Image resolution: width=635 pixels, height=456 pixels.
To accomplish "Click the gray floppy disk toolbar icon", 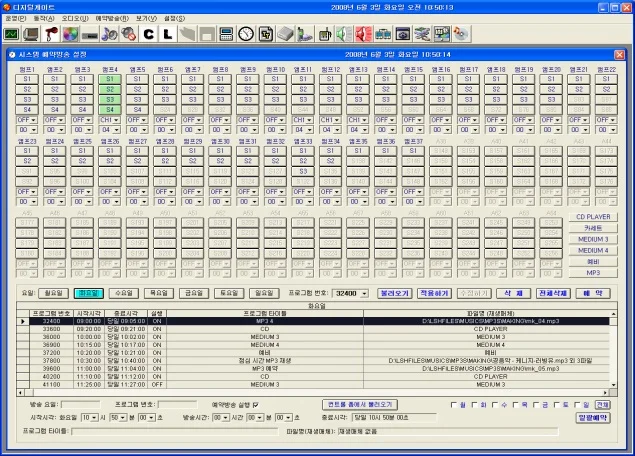I will point(207,34).
